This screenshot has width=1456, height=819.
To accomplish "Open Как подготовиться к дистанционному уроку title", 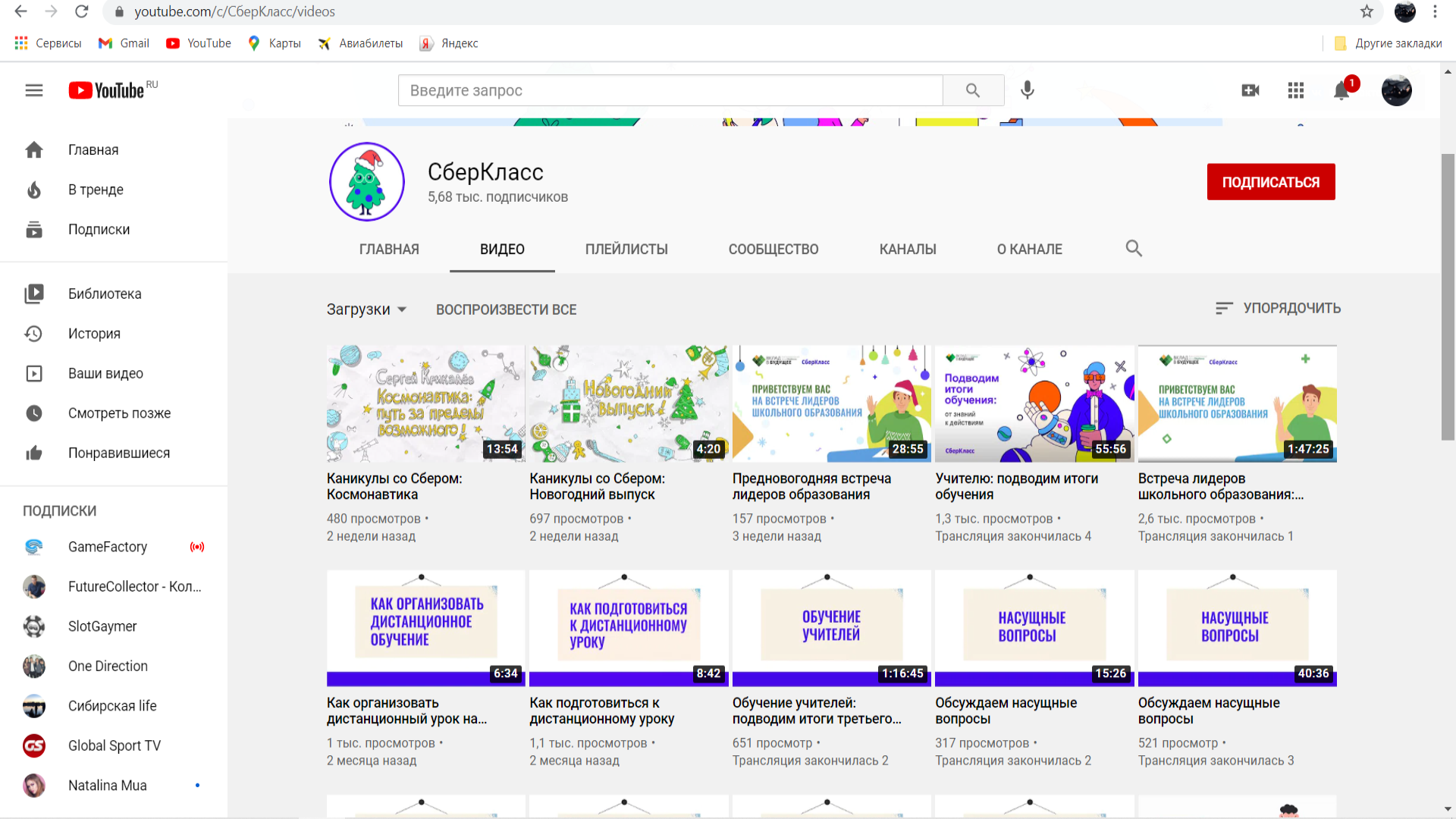I will pos(602,711).
